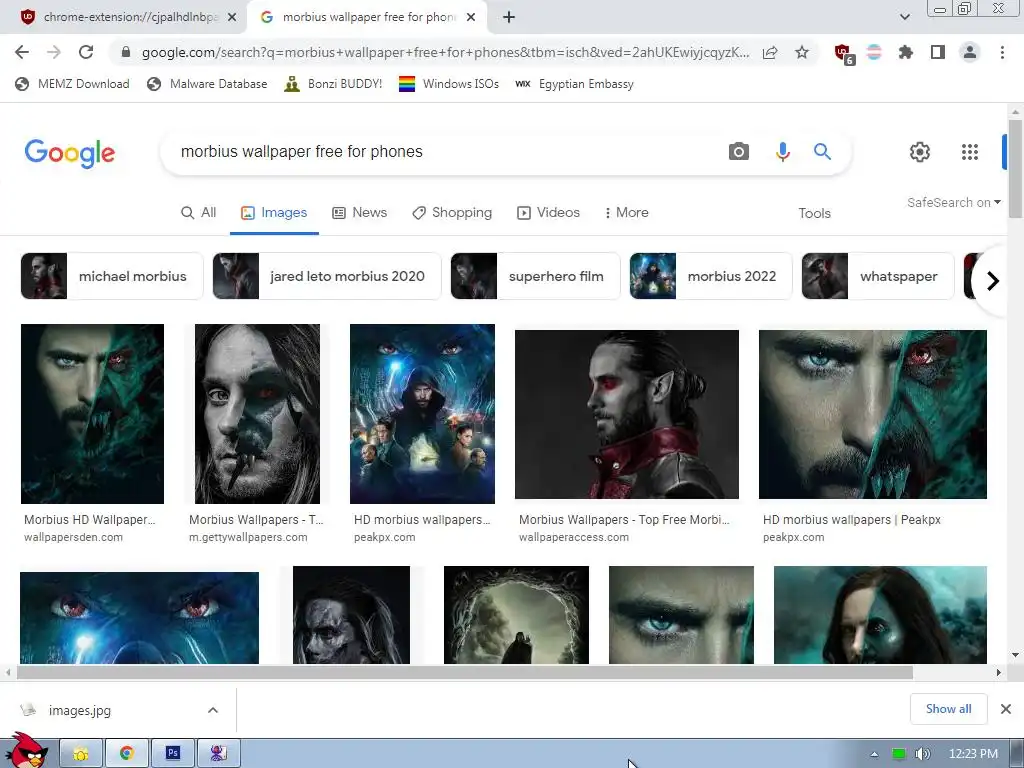Viewport: 1024px width, 768px height.
Task: Click the search query input field
Action: tap(444, 152)
